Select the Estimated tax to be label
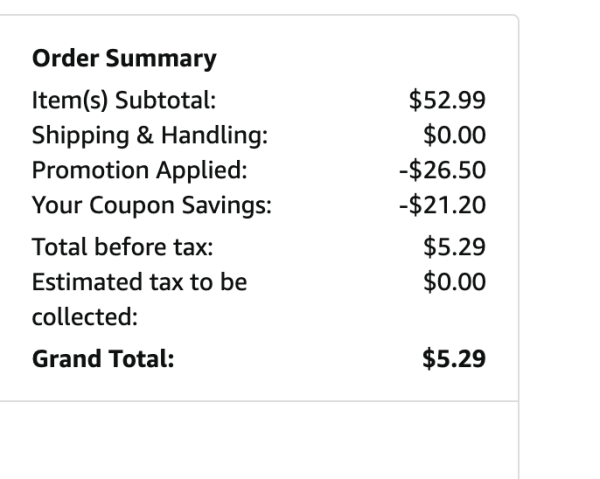The image size is (600, 479). 139,282
